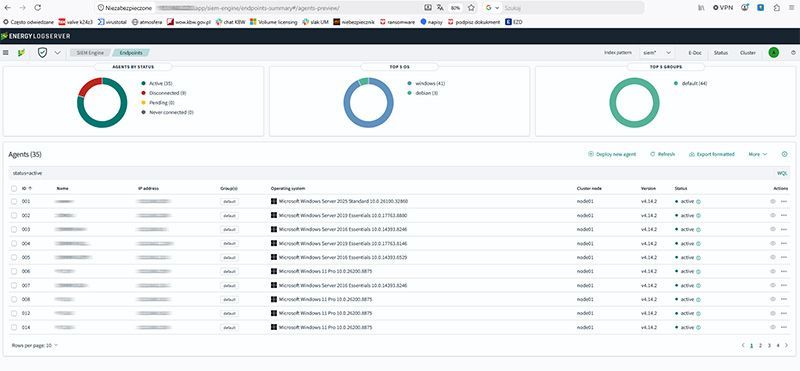Open the siem* index pattern dropdown
The width and height of the screenshot is (800, 371).
tap(657, 53)
